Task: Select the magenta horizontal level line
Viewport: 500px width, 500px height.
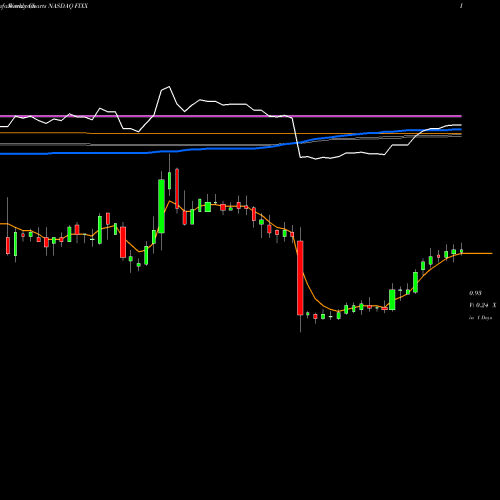Action: click(231, 116)
